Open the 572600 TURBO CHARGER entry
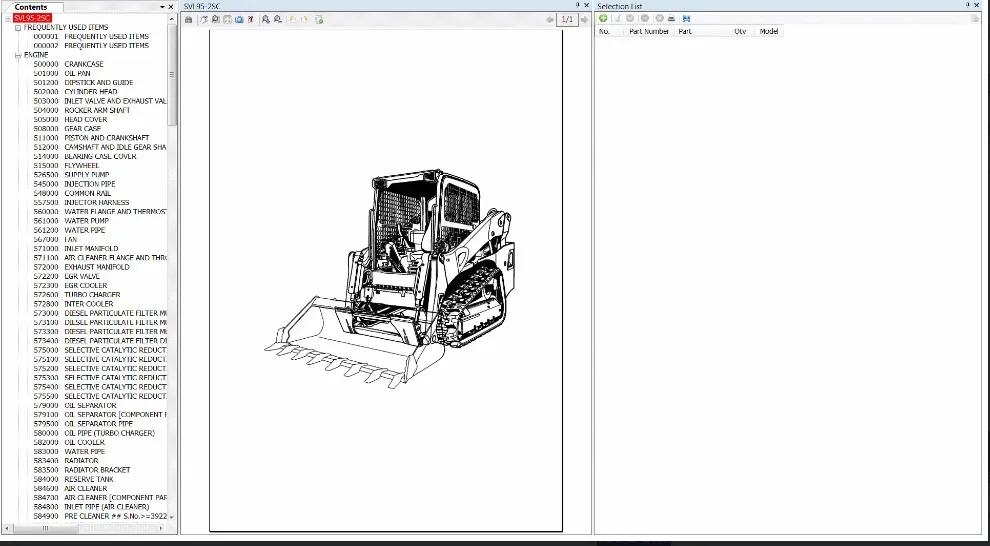The image size is (990, 546). click(x=92, y=295)
